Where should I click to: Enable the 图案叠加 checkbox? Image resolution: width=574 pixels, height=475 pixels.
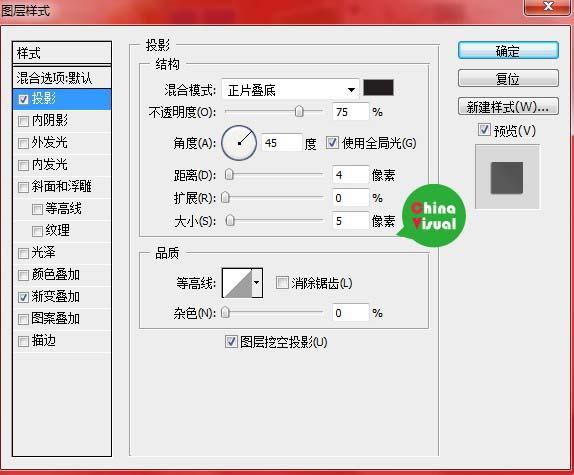pyautogui.click(x=23, y=319)
